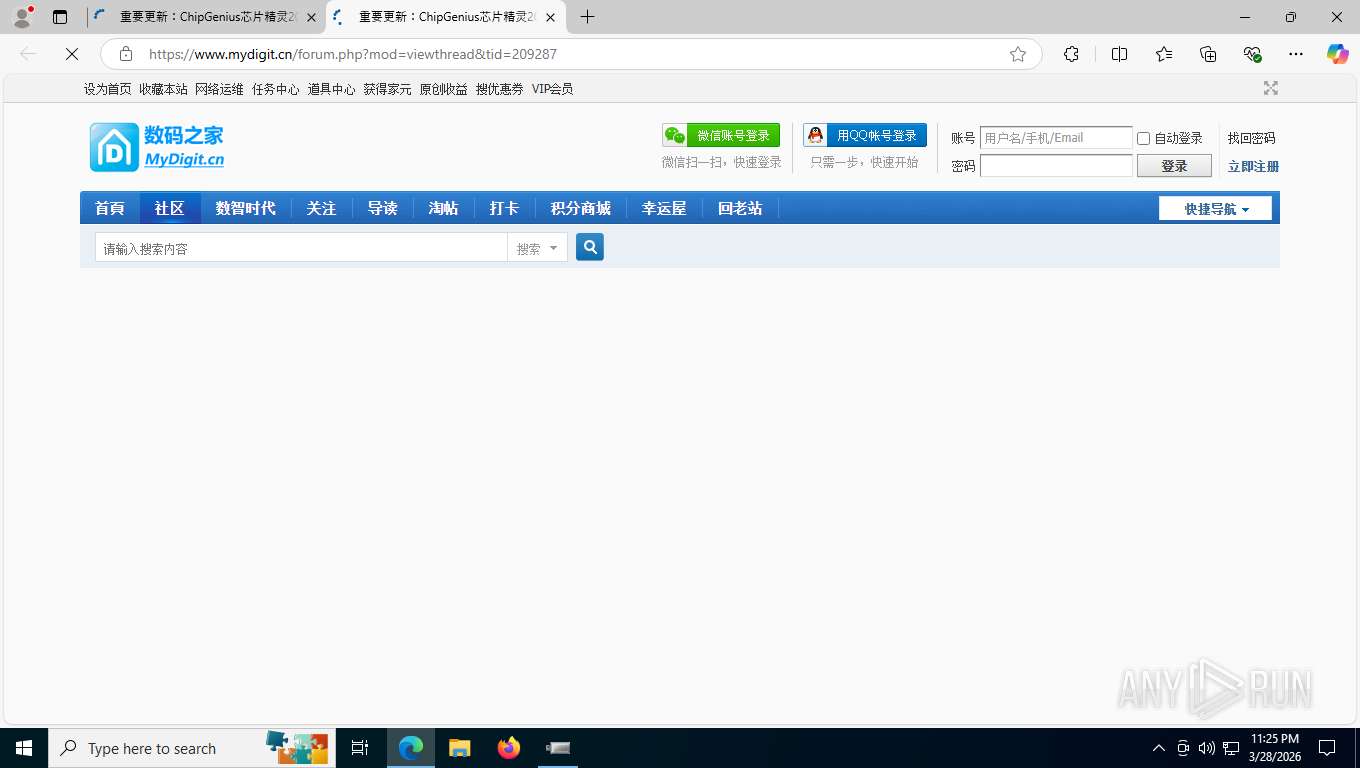Viewport: 1360px width, 768px height.
Task: Click the 立即注册 link
Action: pos(1253,166)
